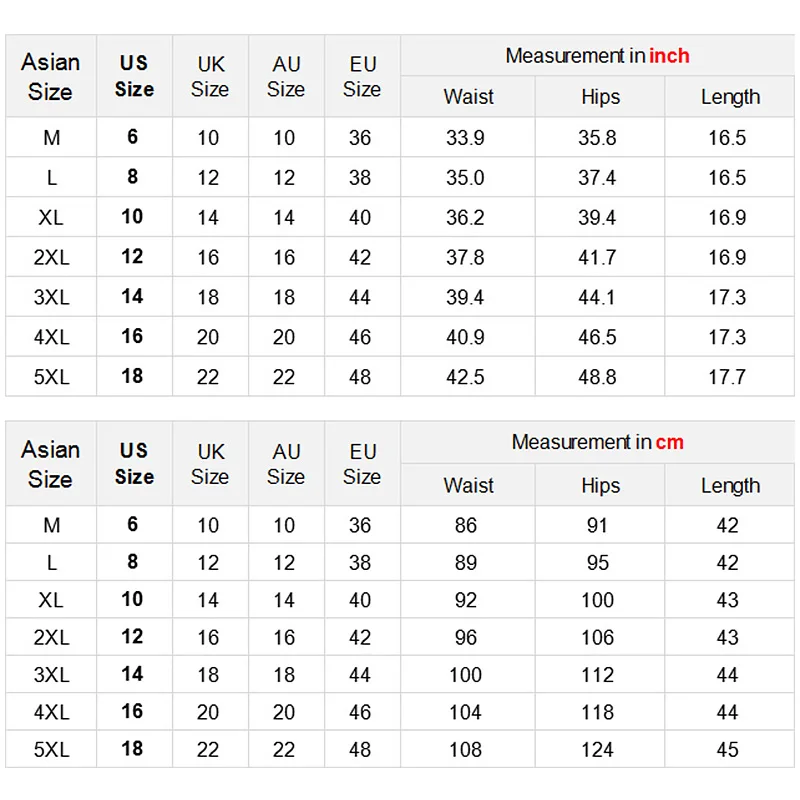
Task: Click hips value 48.8 in inch table
Action: [x=597, y=377]
